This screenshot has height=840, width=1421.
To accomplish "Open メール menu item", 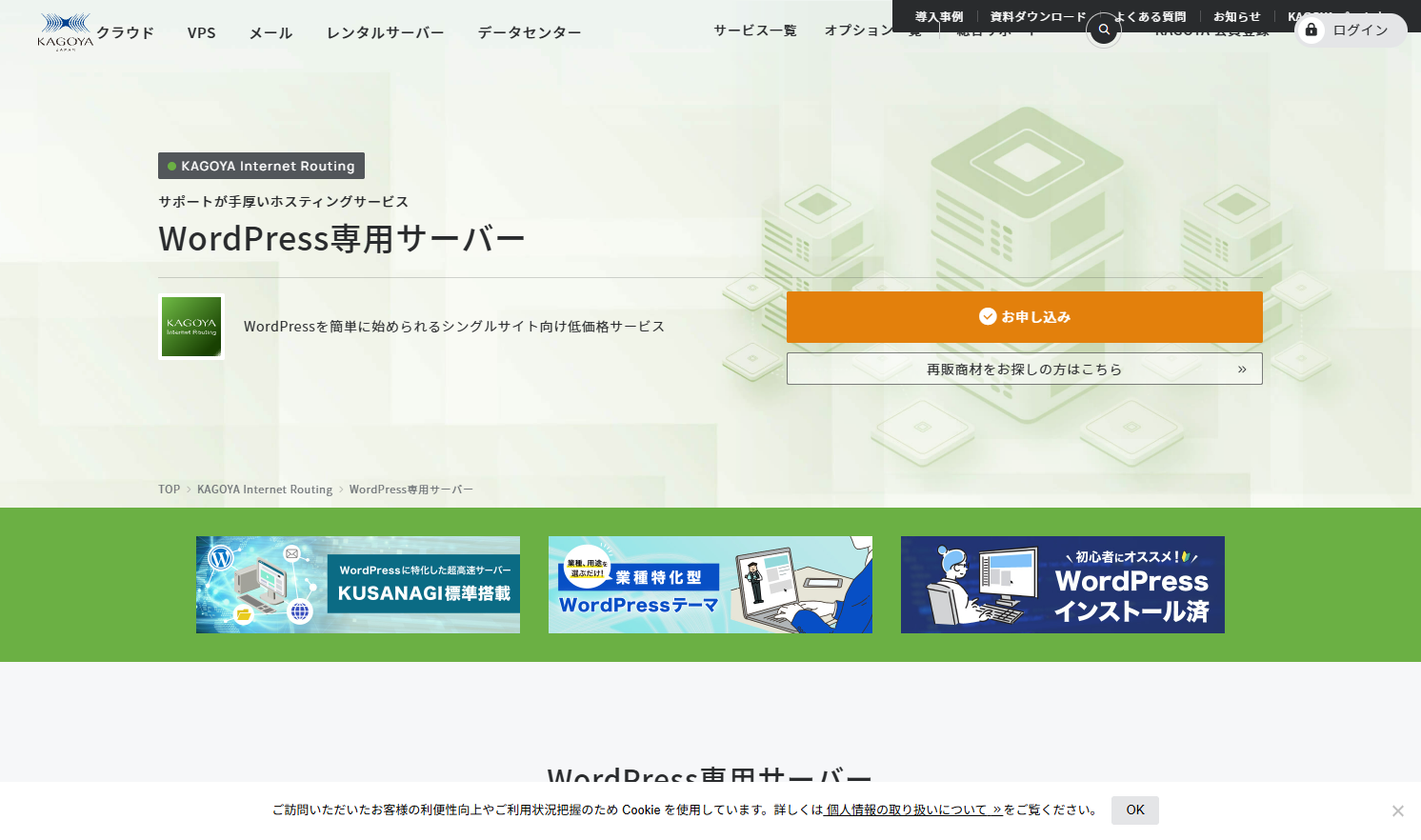I will [270, 32].
